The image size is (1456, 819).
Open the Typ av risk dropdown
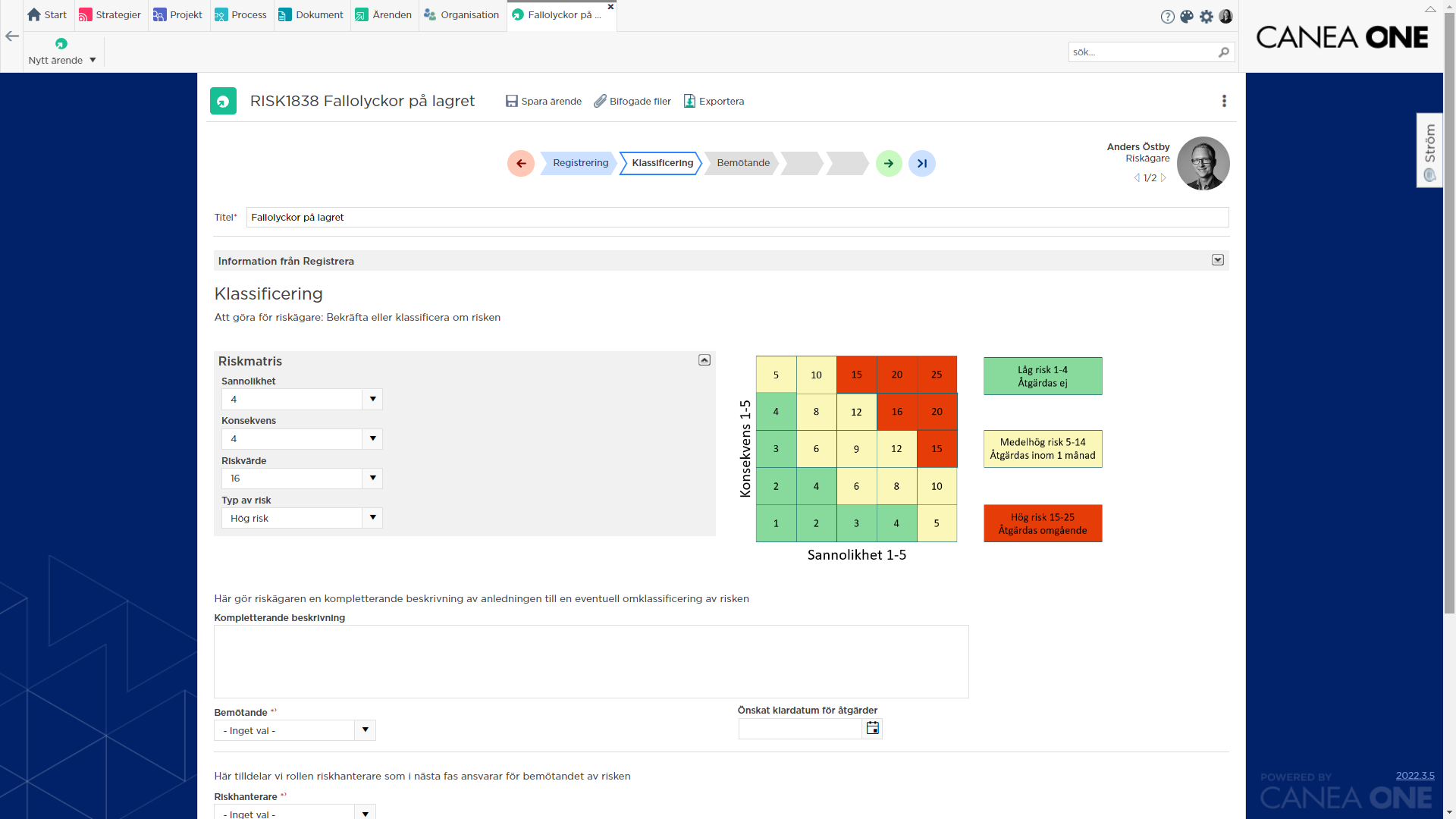pyautogui.click(x=372, y=518)
